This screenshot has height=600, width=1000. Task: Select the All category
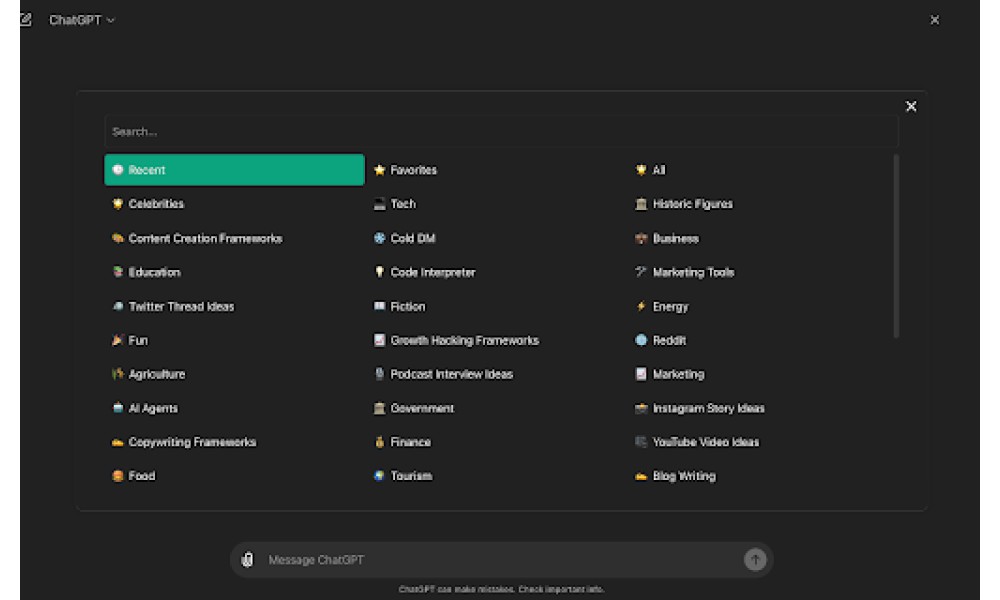(x=759, y=170)
